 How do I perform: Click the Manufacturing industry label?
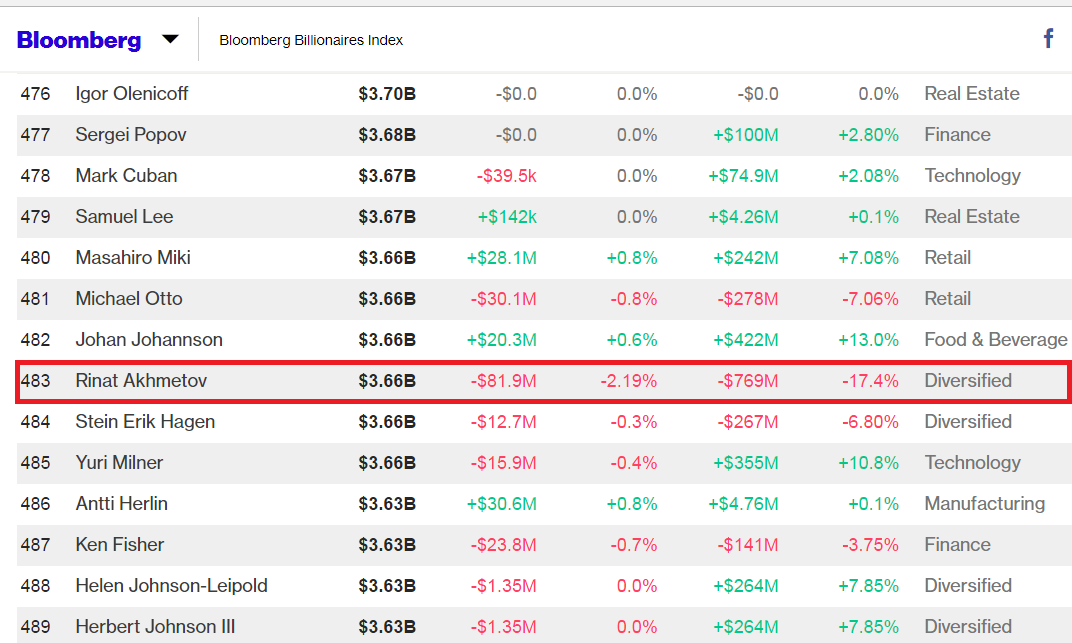coord(984,504)
